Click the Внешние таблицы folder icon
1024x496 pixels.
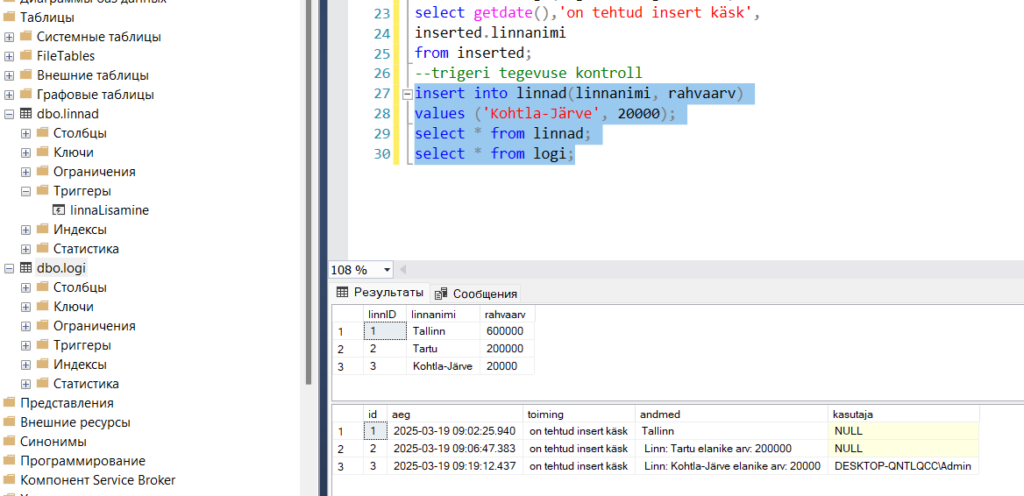(x=25, y=76)
